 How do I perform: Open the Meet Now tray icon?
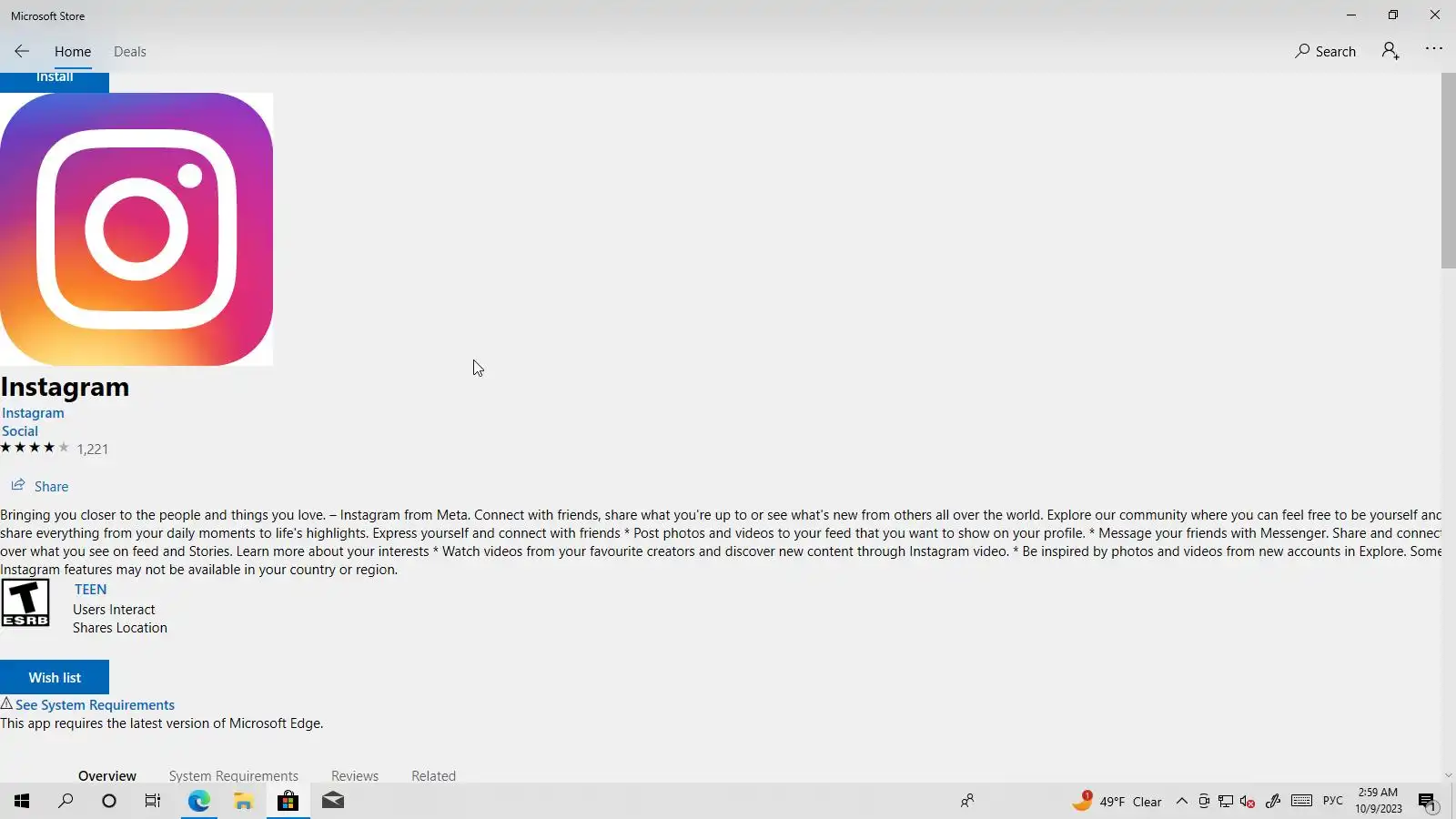(1204, 801)
